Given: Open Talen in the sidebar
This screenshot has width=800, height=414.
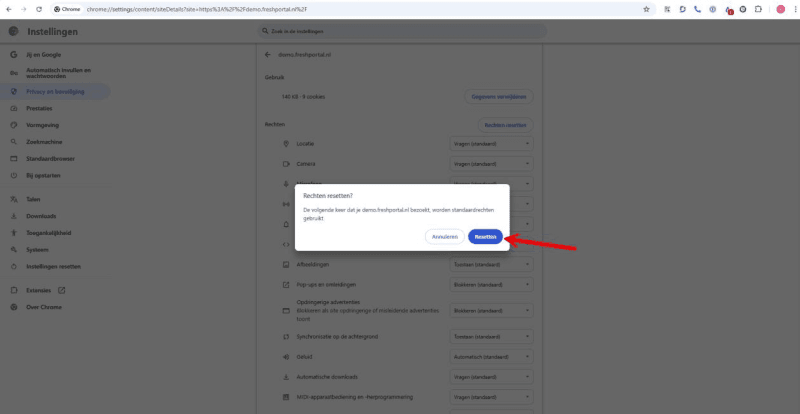Looking at the screenshot, I should [x=55, y=200].
